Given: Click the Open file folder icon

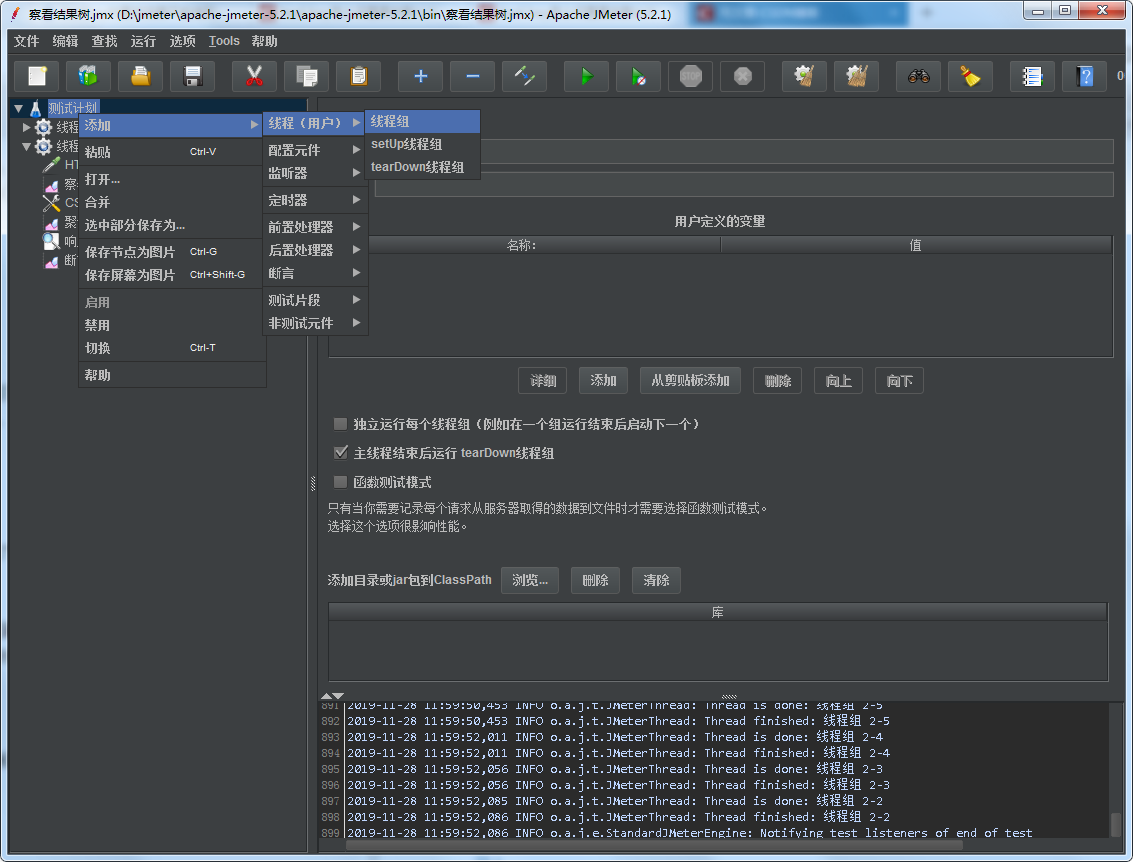Looking at the screenshot, I should click(x=140, y=76).
